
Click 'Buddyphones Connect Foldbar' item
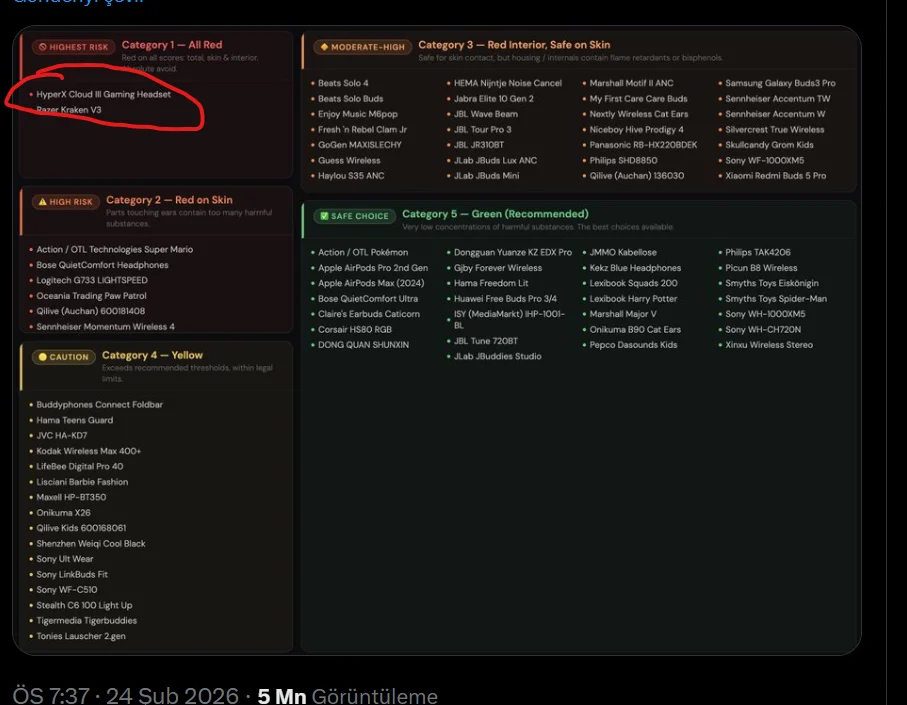pos(99,405)
